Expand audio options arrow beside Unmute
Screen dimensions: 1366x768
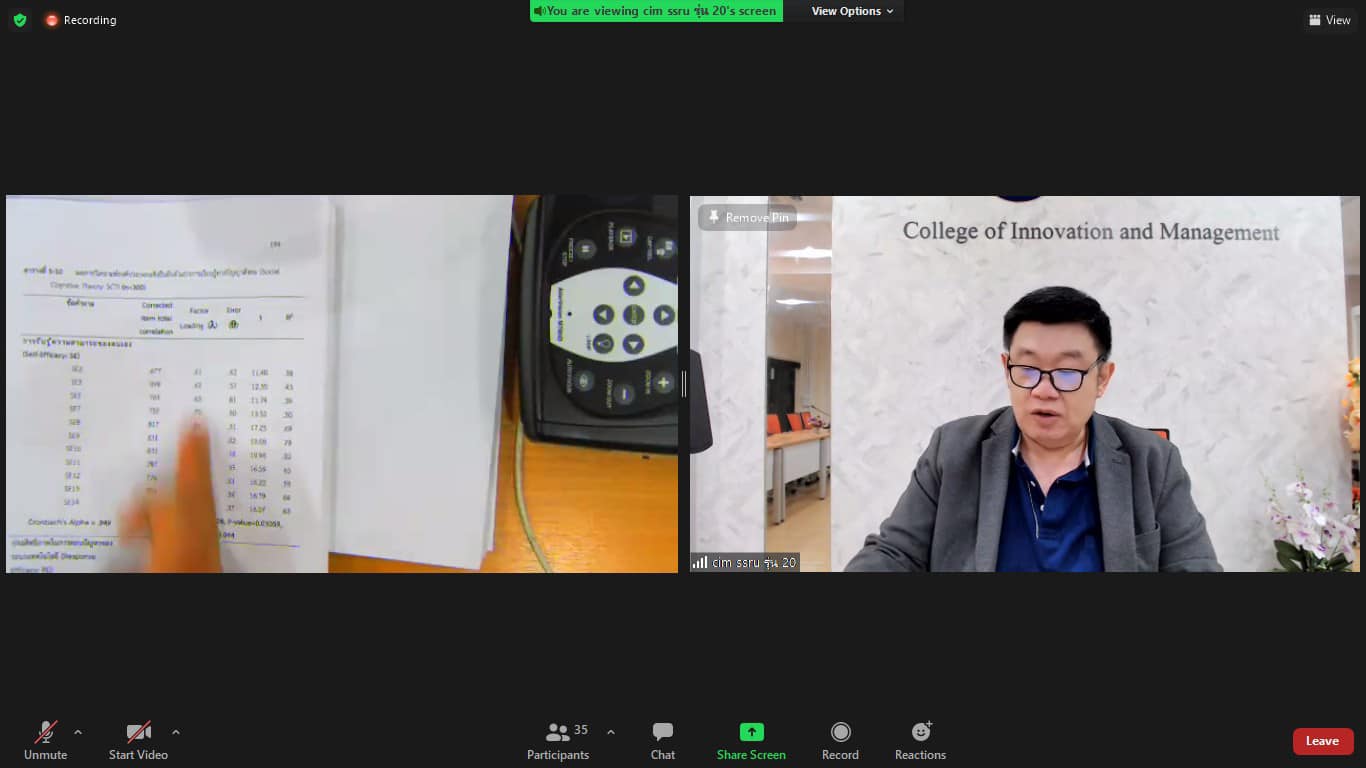pyautogui.click(x=78, y=732)
